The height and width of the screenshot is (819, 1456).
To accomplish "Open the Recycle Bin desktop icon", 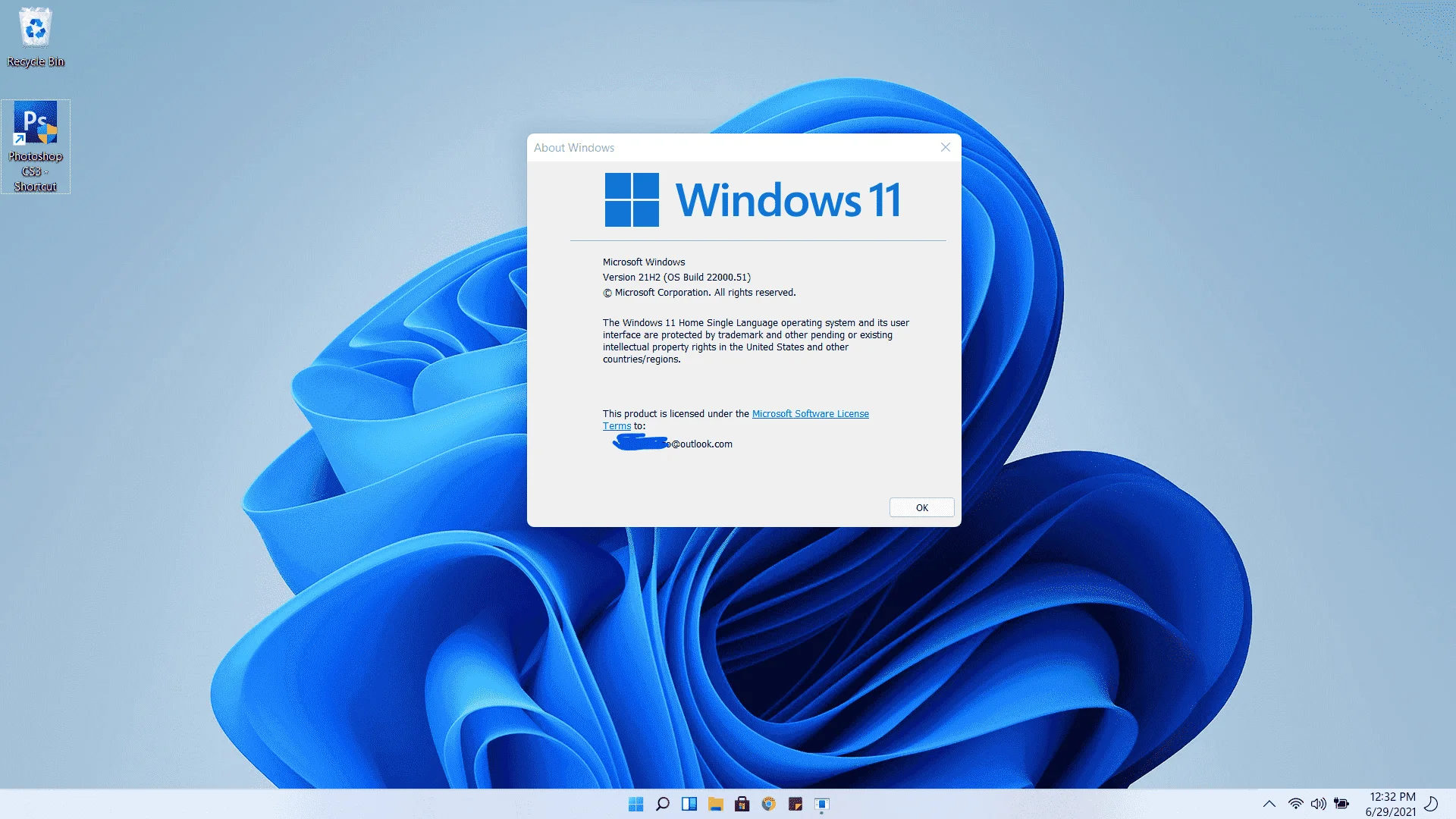I will tap(35, 37).
